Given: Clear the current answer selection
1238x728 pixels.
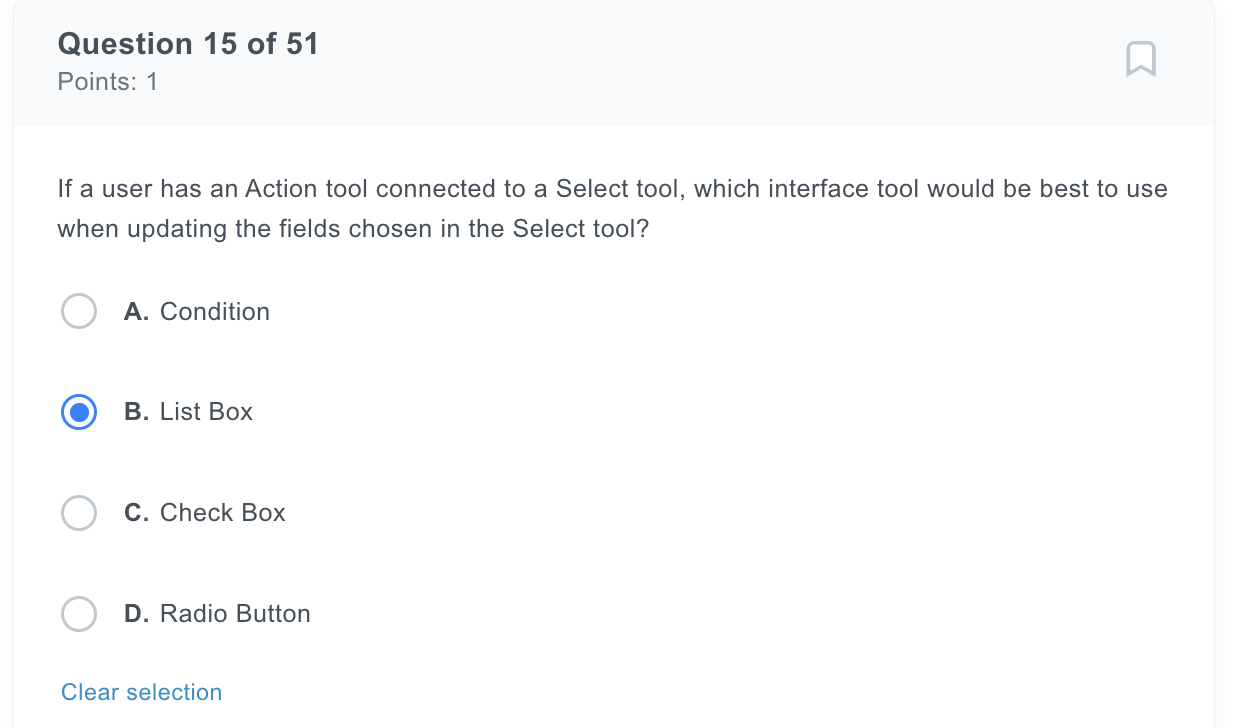Looking at the screenshot, I should coord(142,692).
